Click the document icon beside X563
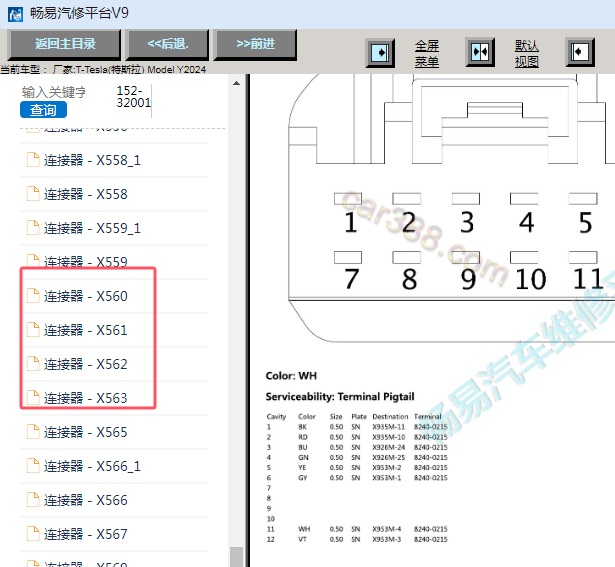Viewport: 615px width, 567px height. point(33,398)
